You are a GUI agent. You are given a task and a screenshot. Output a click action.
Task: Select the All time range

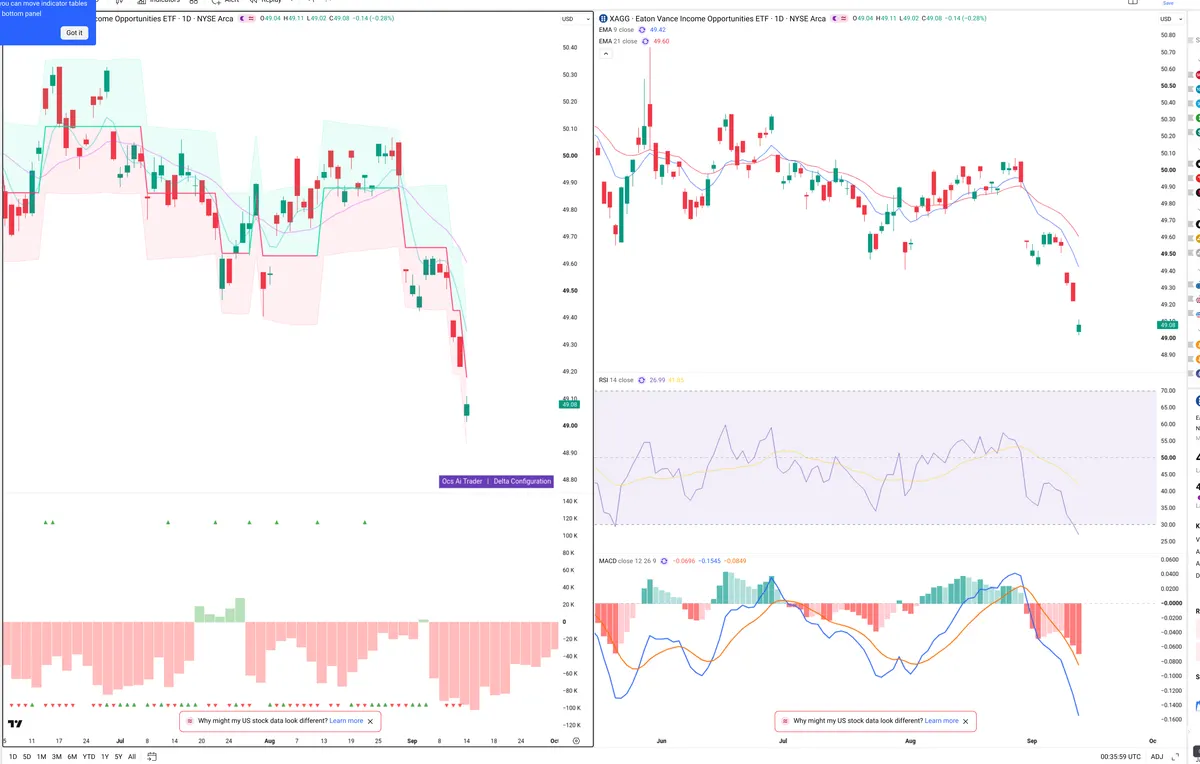pos(132,757)
